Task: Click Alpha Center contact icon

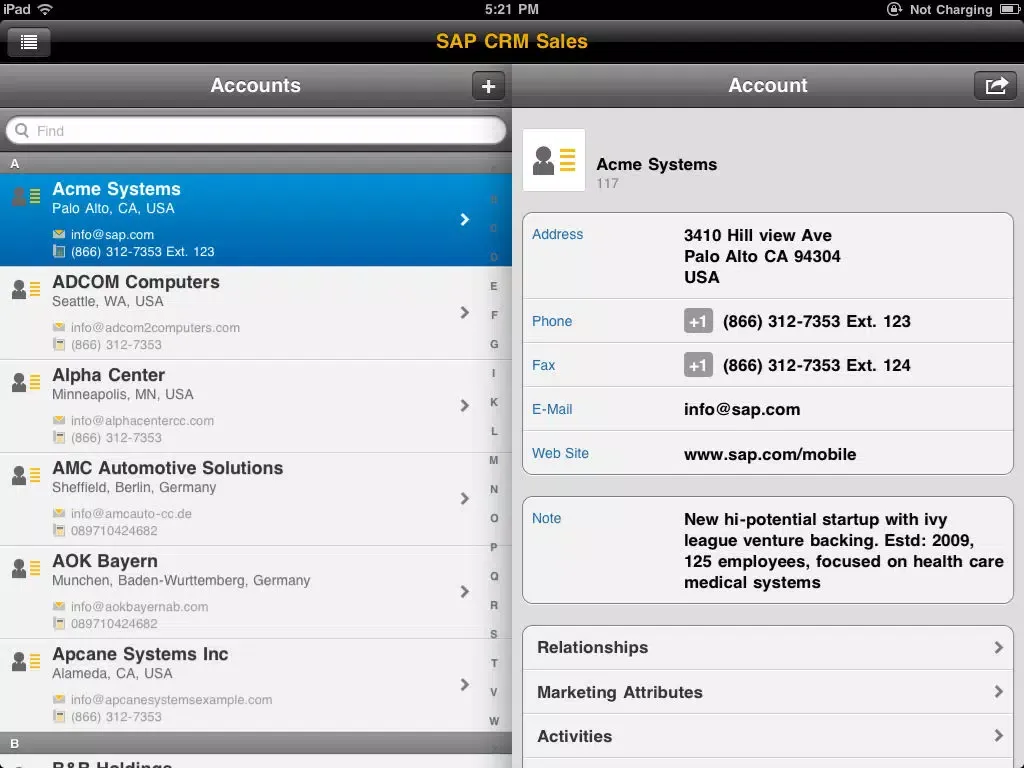Action: [x=26, y=382]
